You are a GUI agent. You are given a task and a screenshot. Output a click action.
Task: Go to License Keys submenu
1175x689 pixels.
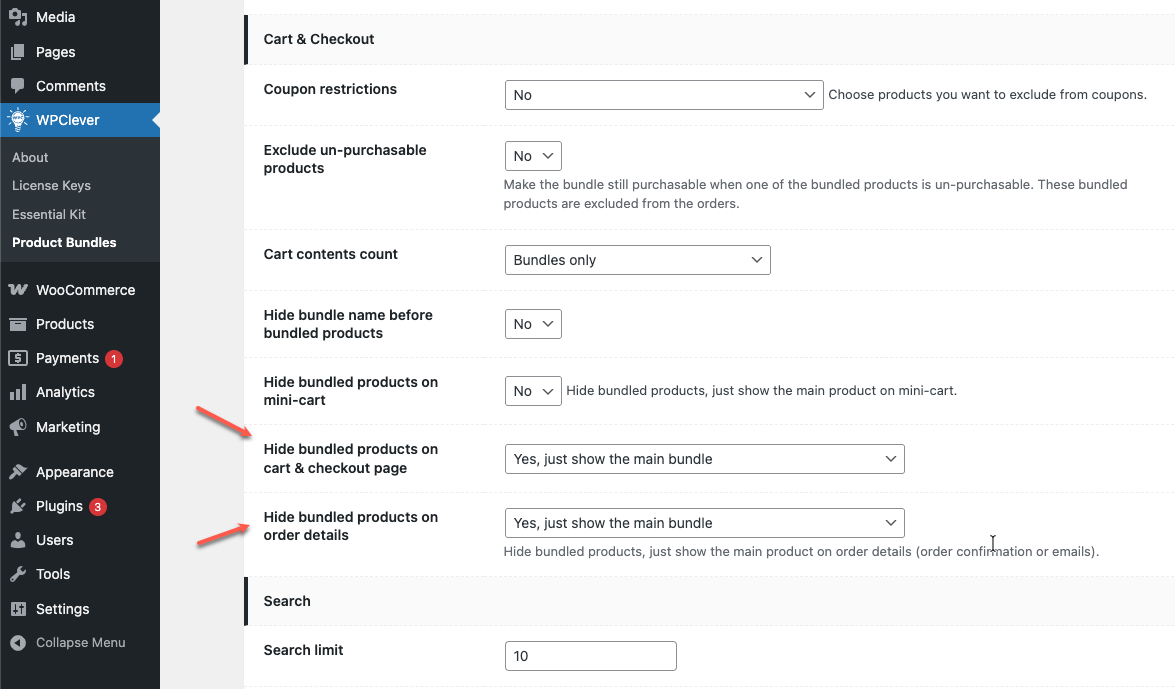point(51,185)
